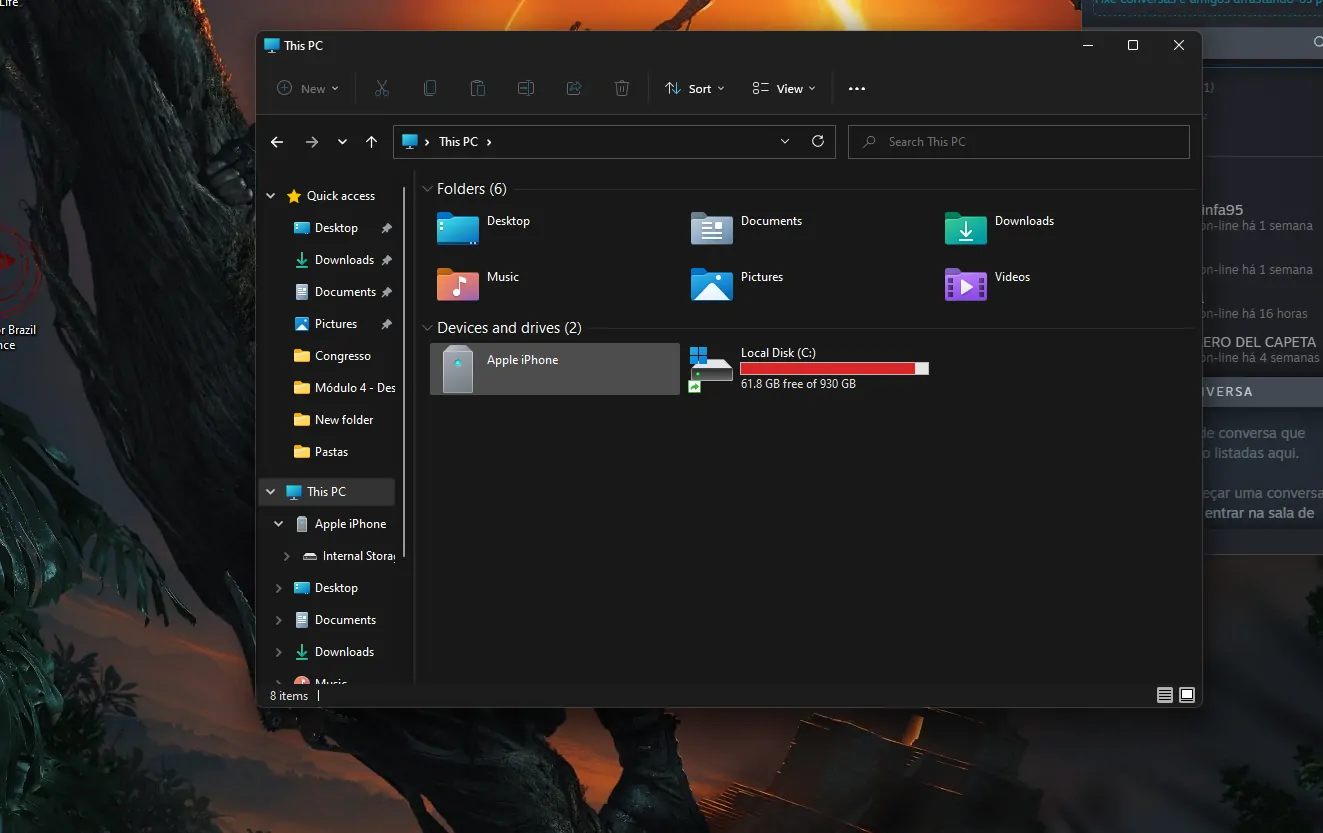Select Documents under Quick access
The width and height of the screenshot is (1323, 833).
(x=345, y=292)
